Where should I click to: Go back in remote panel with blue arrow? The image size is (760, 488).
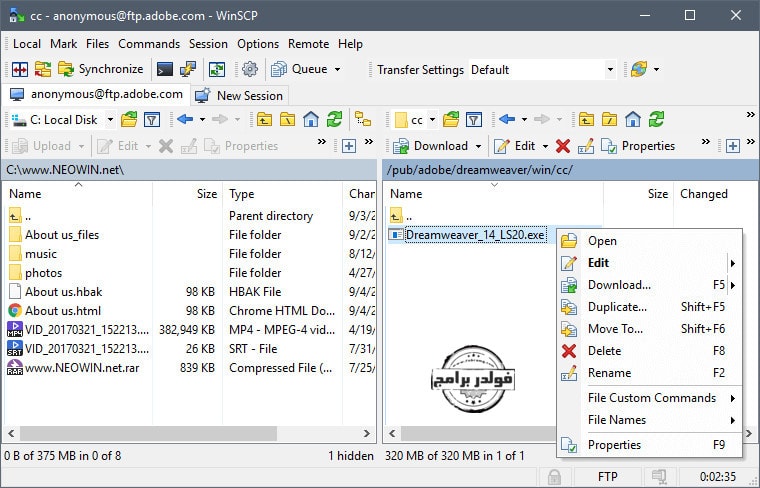coord(507,119)
